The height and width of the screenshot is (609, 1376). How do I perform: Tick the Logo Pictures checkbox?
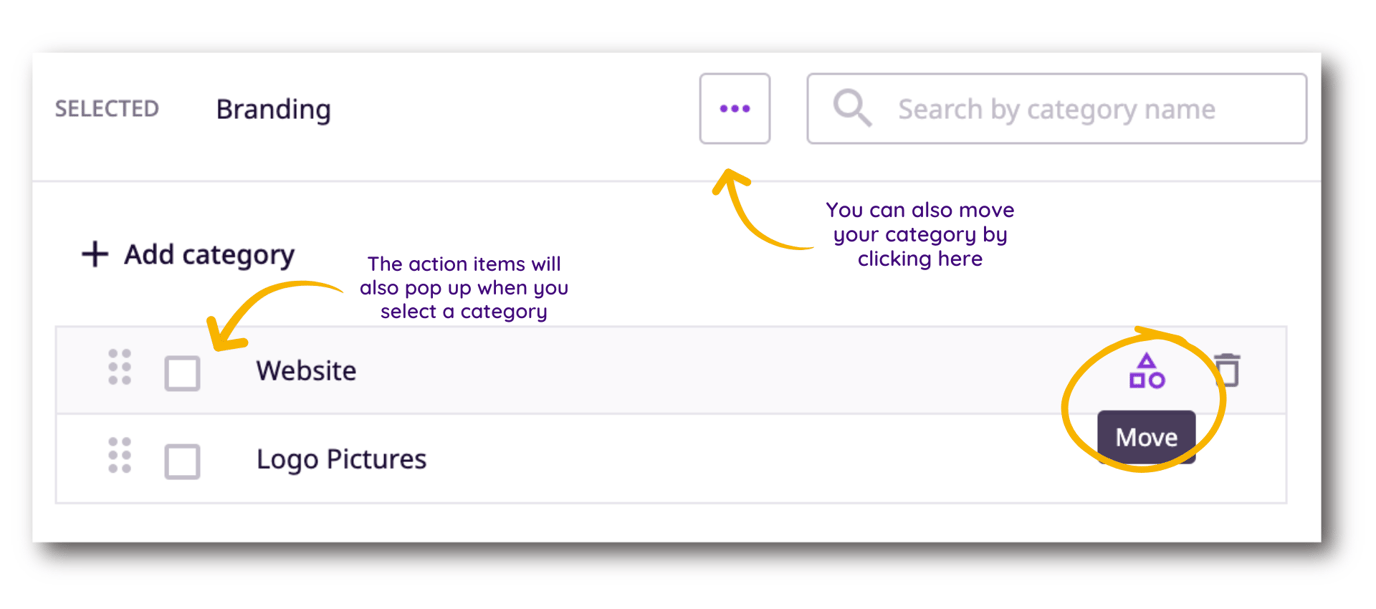pos(182,461)
